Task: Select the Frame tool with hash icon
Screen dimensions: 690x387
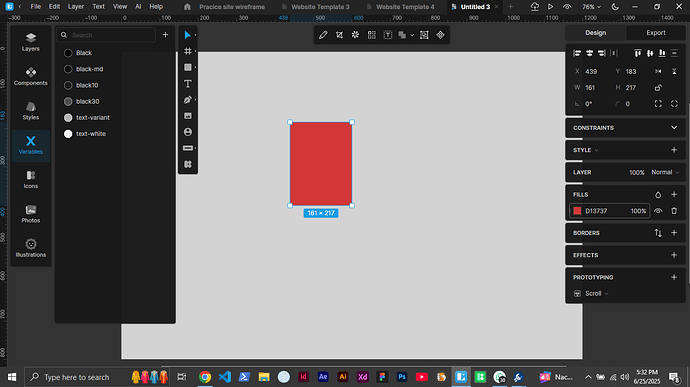Action: tap(187, 51)
